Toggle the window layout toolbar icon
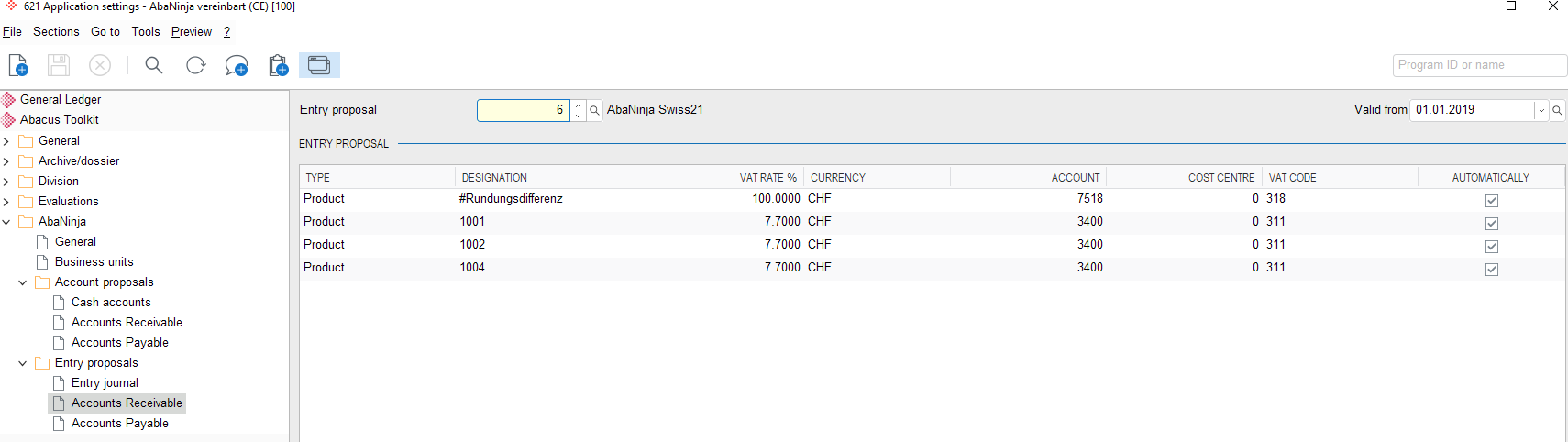This screenshot has width=1568, height=442. [x=319, y=65]
